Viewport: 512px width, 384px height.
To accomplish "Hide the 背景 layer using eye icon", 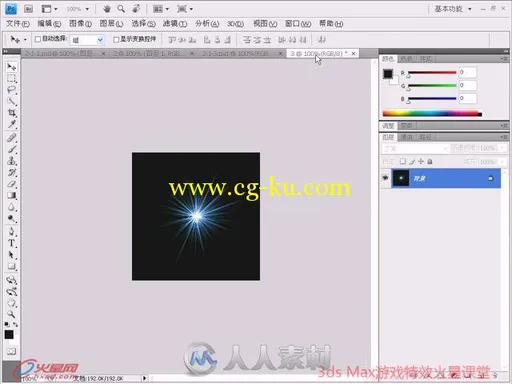I will tap(385, 178).
